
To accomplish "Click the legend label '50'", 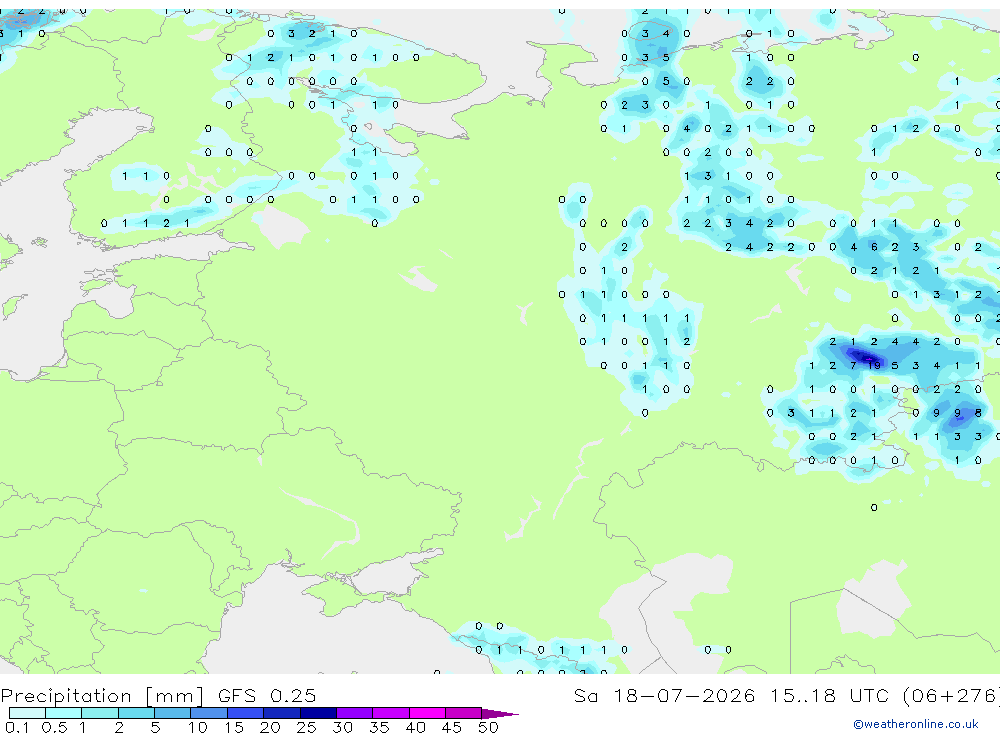I will coord(488,727).
